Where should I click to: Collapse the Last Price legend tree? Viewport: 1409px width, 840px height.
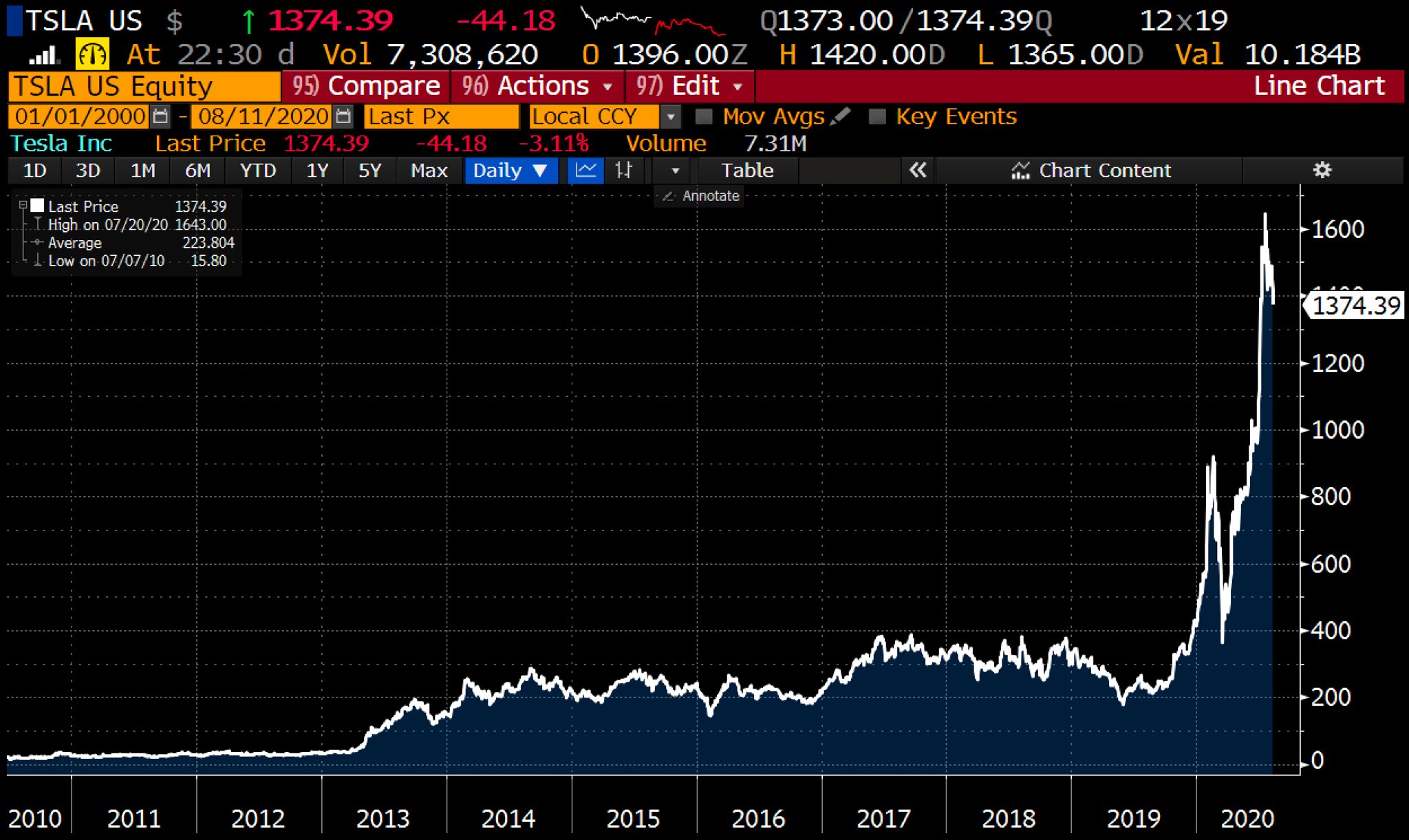[23, 205]
